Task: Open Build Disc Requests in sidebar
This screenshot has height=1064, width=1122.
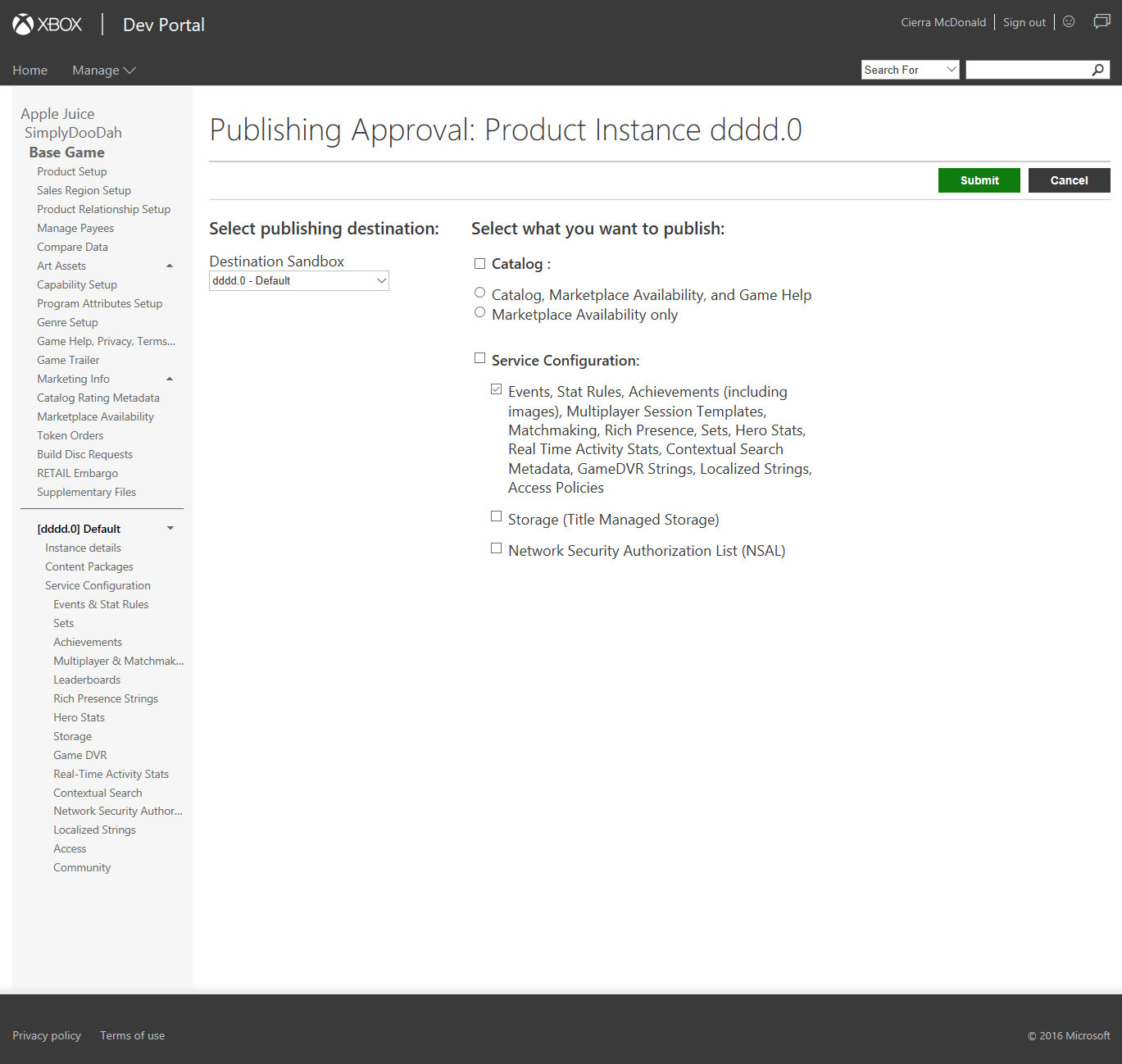Action: [84, 454]
